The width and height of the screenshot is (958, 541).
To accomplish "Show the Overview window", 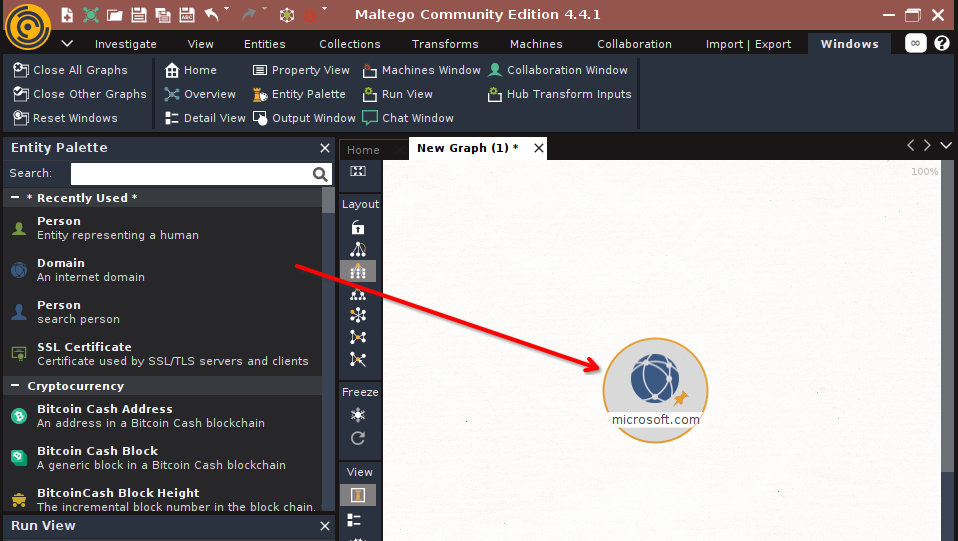I will (x=199, y=94).
